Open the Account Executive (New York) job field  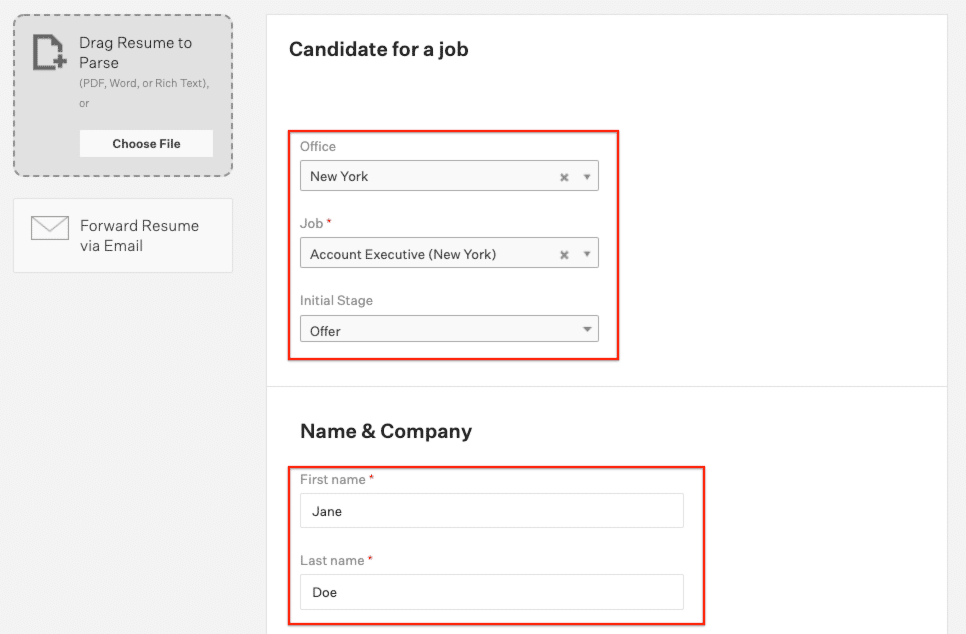449,253
